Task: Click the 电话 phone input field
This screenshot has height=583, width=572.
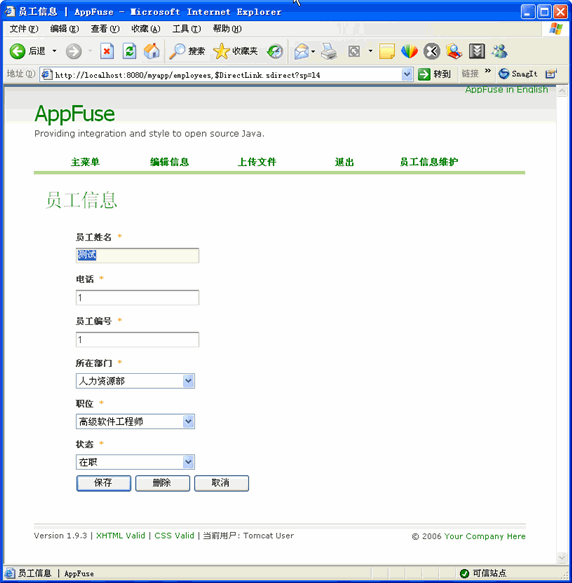Action: 138,297
